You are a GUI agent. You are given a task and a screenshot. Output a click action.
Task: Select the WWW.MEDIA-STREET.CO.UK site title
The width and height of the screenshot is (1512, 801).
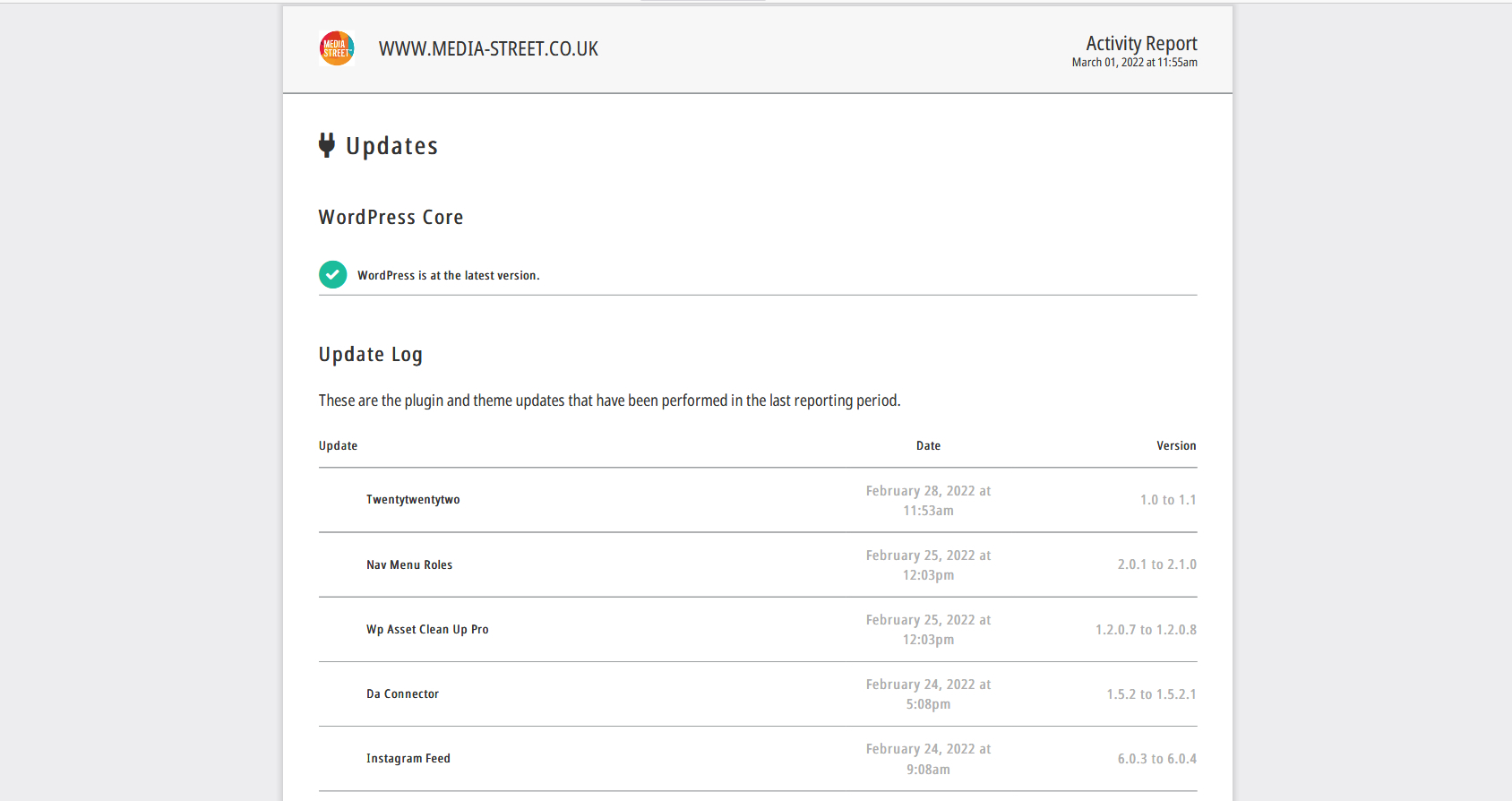(488, 49)
